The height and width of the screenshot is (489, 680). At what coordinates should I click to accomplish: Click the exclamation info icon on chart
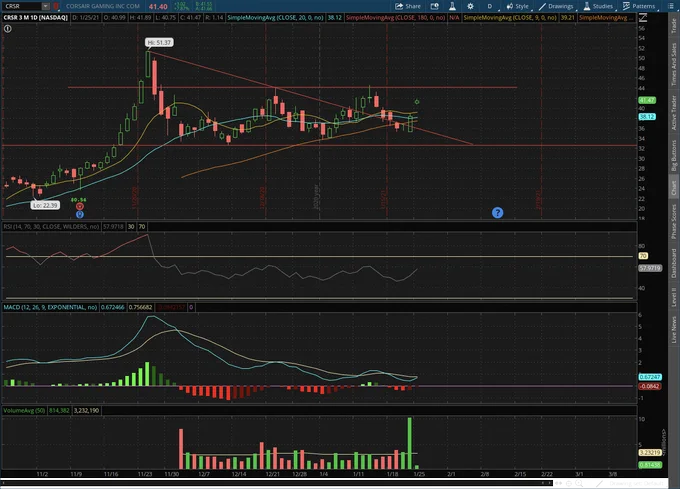8,29
